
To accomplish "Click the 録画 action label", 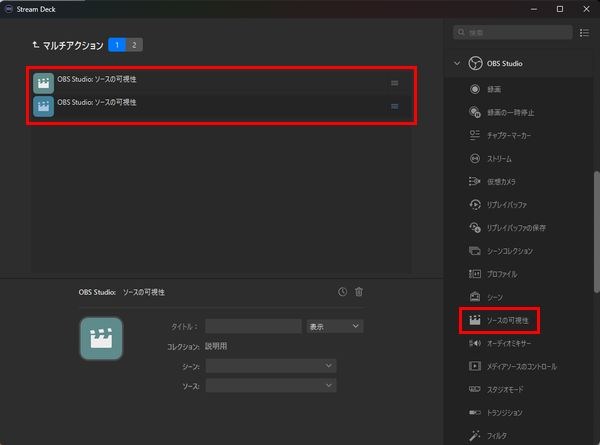I will click(x=494, y=90).
